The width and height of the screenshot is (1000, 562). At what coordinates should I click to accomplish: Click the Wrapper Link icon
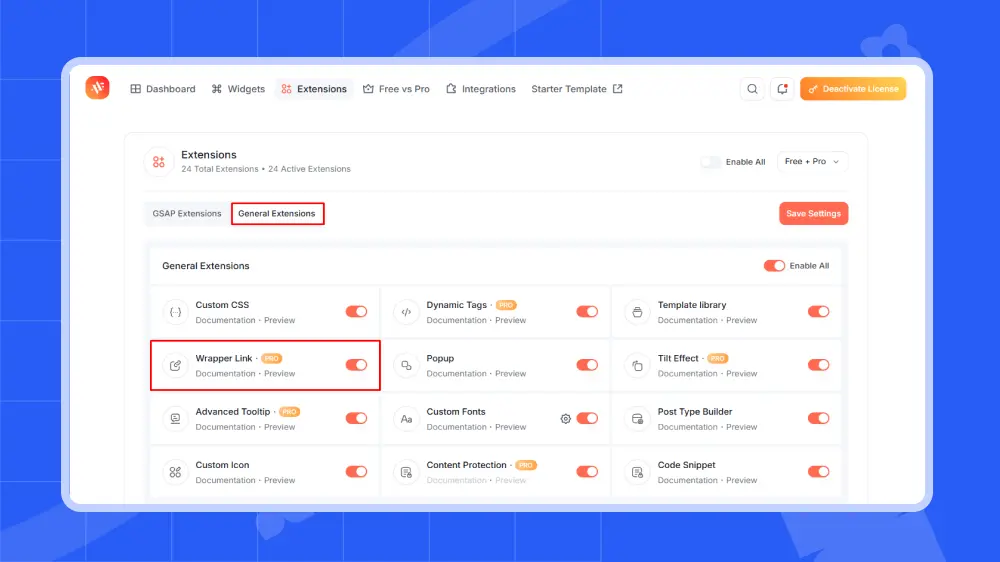[175, 366]
